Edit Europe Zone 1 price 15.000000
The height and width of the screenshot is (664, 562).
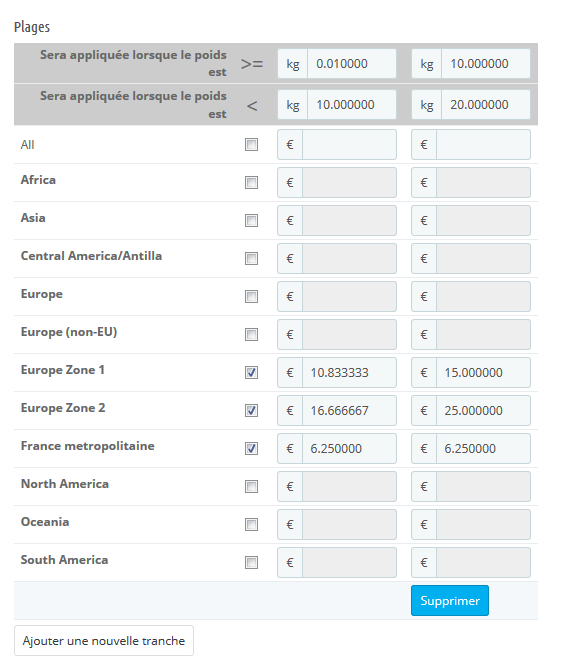pyautogui.click(x=483, y=373)
